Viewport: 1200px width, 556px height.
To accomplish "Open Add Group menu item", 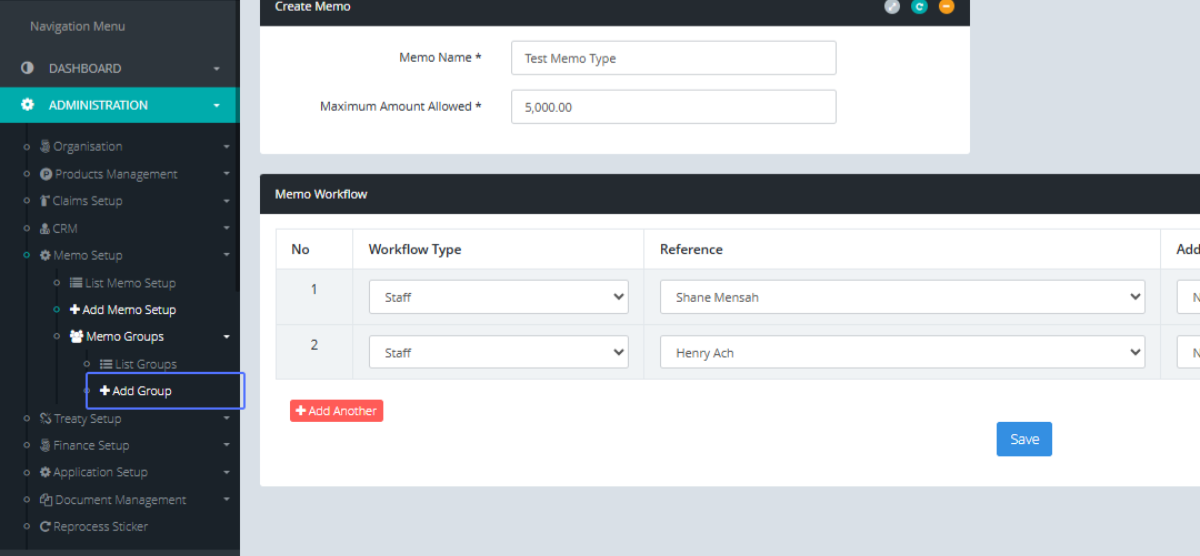I will 141,391.
